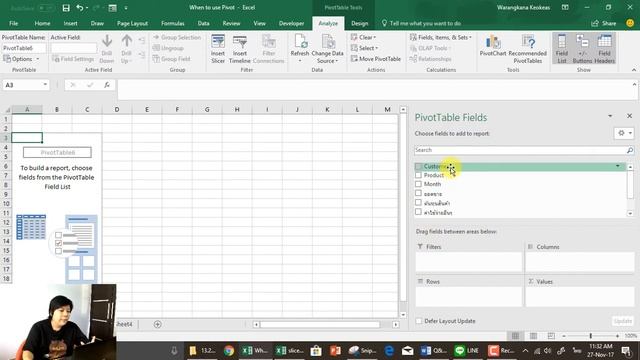Open the Select dropdown
This screenshot has height=360, width=640.
[364, 48]
